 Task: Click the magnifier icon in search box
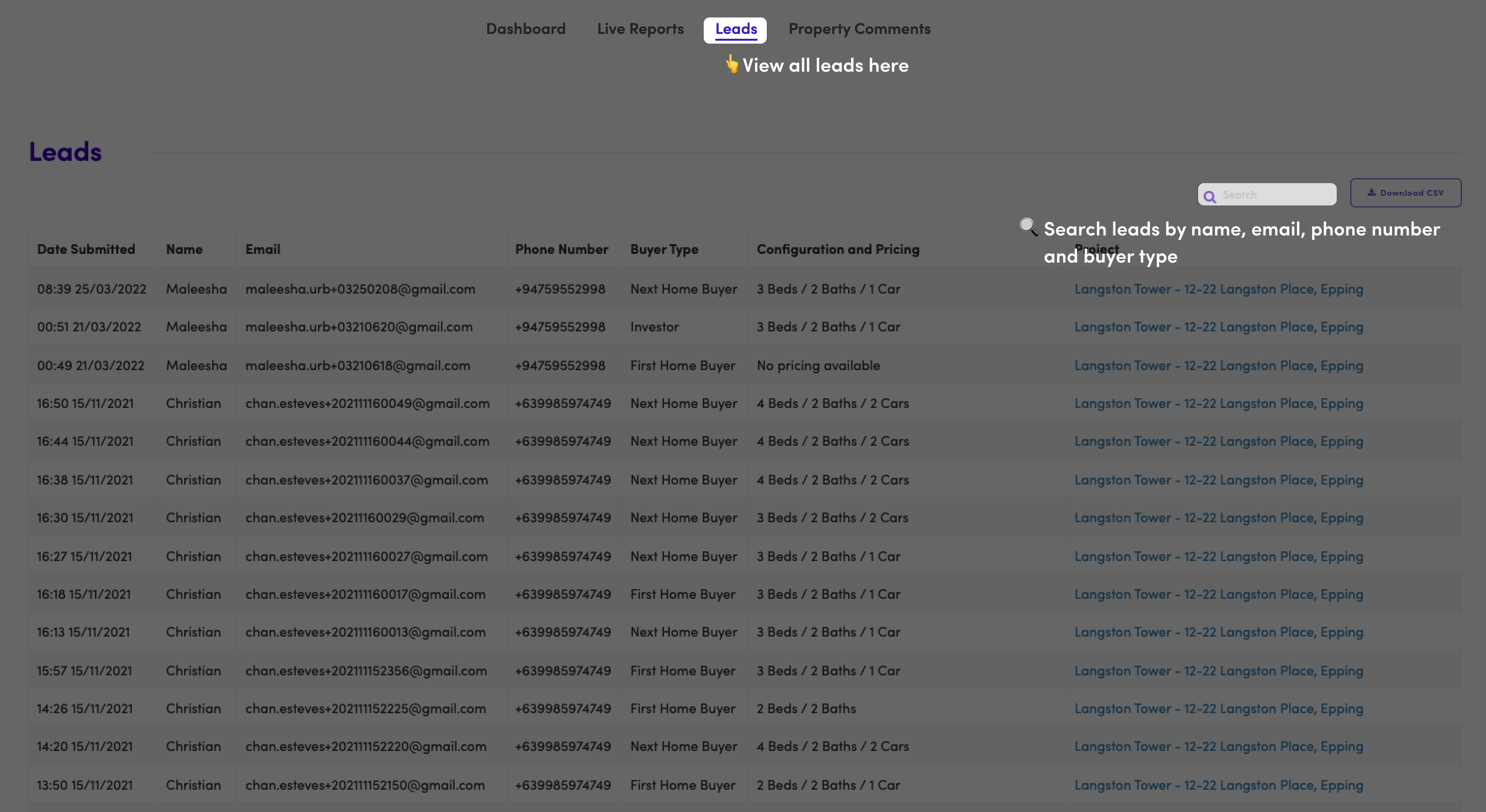[x=1210, y=196]
